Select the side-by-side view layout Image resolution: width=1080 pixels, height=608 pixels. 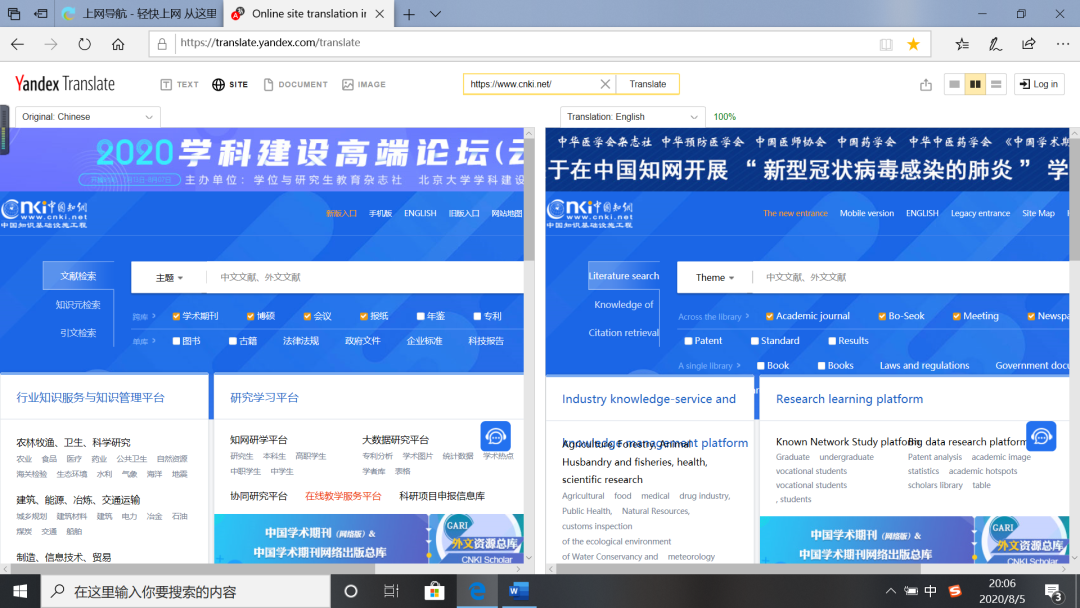pyautogui.click(x=975, y=84)
